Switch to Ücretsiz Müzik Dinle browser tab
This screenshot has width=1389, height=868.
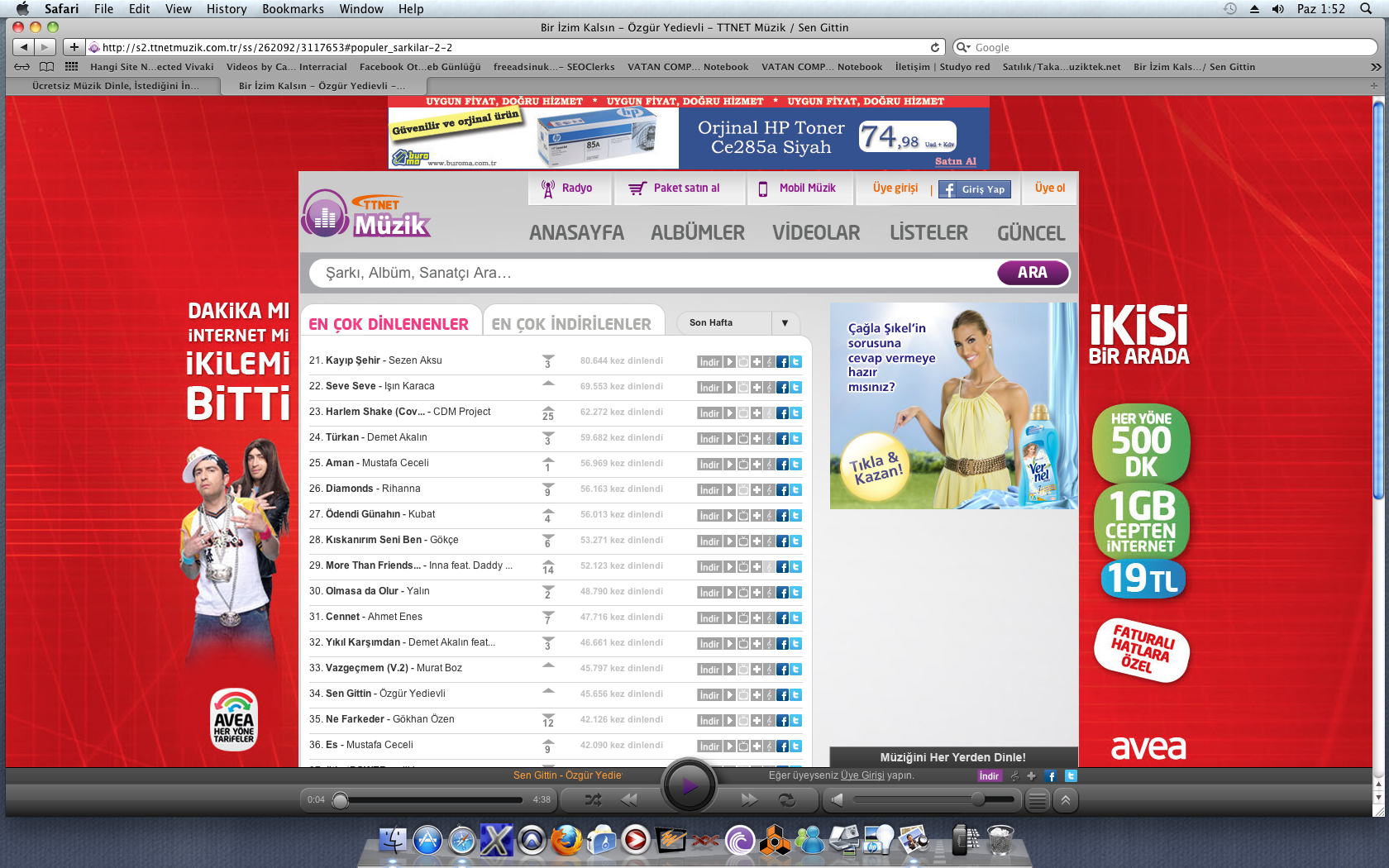click(x=115, y=86)
